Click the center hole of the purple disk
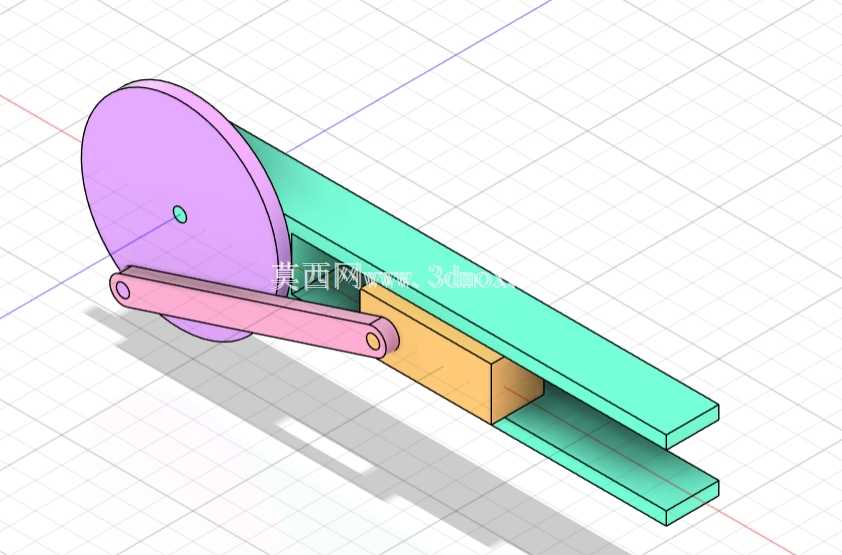Screen dimensions: 842x555 pos(180,215)
